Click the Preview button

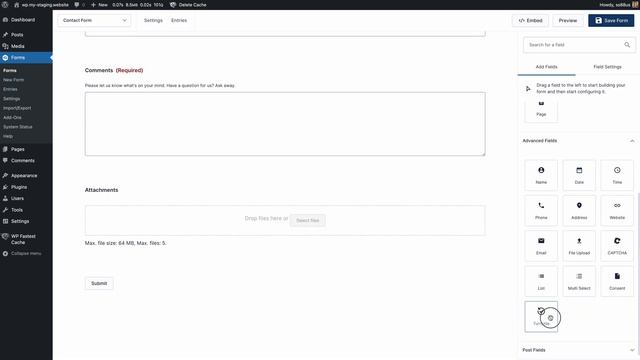pyautogui.click(x=568, y=20)
